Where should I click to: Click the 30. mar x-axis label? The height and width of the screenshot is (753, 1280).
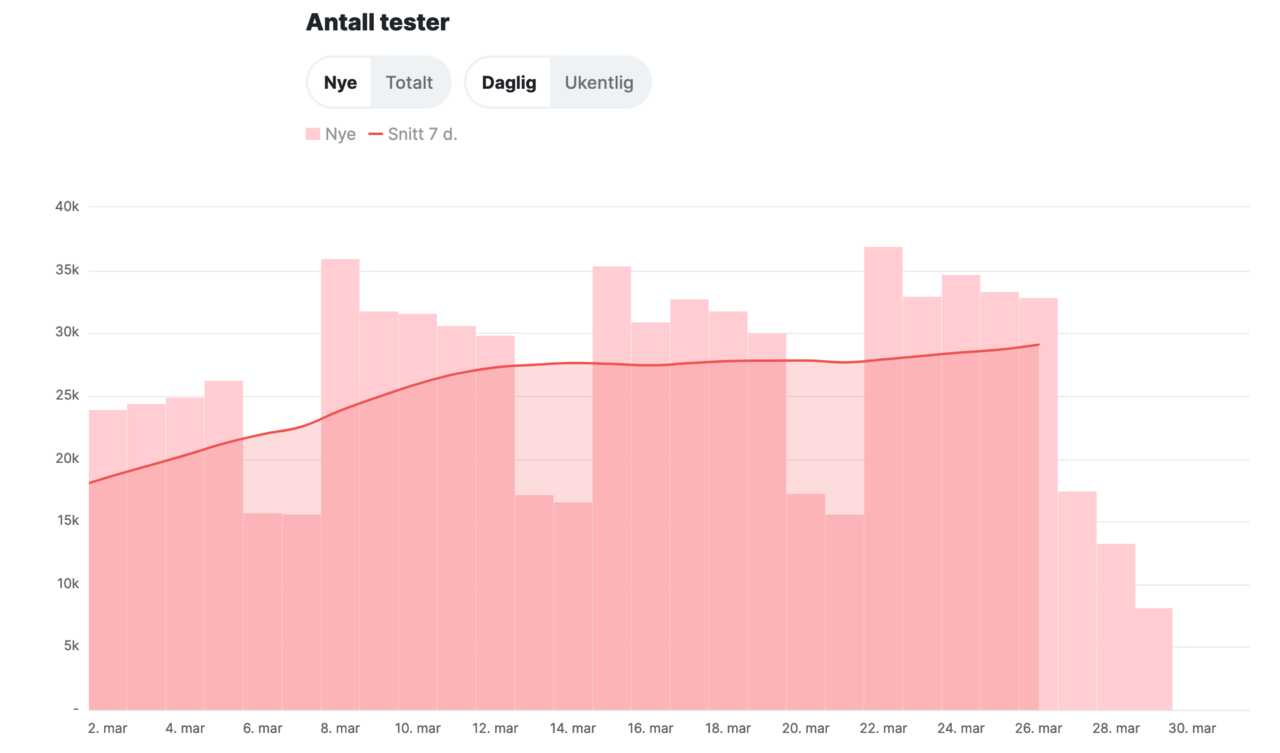coord(1192,728)
